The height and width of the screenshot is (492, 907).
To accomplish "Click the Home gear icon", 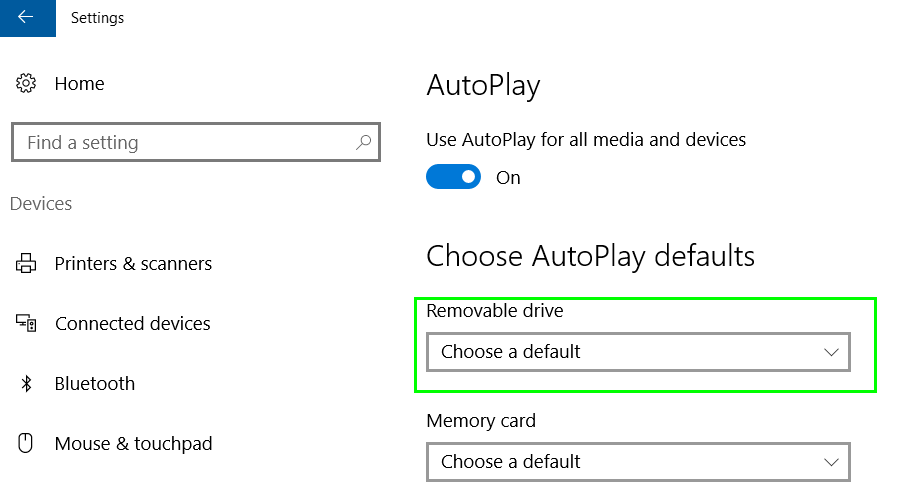I will coord(25,83).
